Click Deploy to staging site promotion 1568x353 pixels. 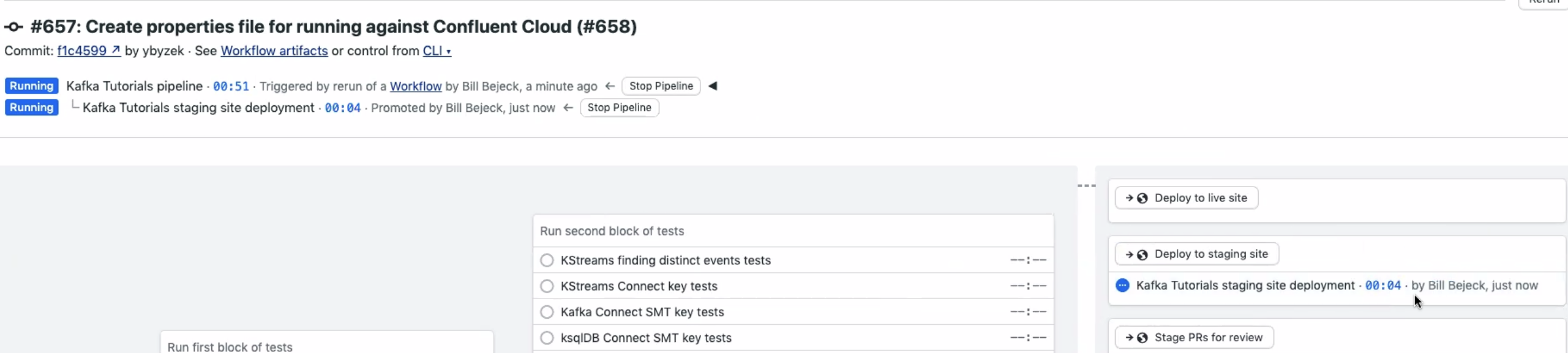tap(1196, 254)
